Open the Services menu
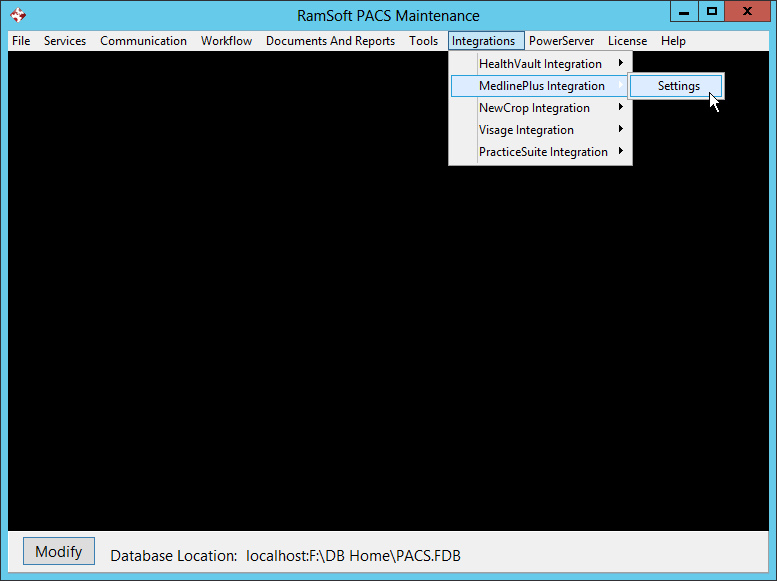This screenshot has height=581, width=777. (x=65, y=41)
